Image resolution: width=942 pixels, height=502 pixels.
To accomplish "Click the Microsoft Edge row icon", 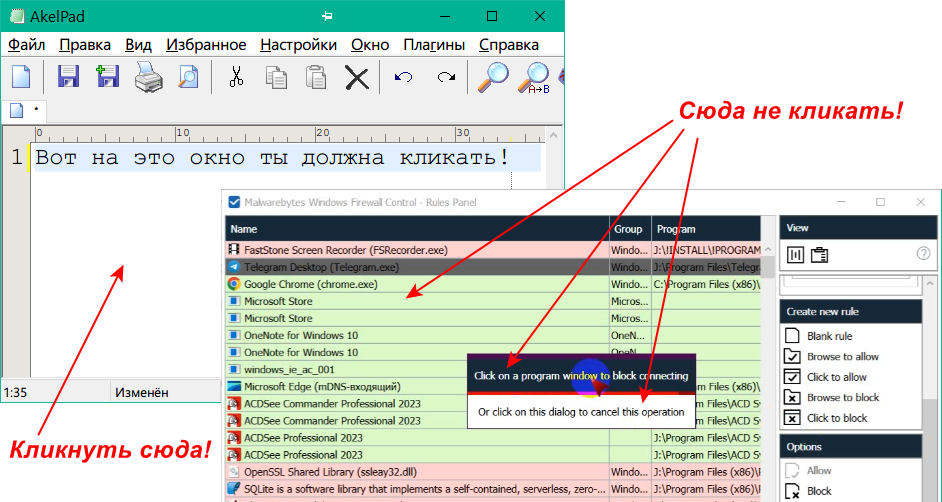I will tap(234, 386).
